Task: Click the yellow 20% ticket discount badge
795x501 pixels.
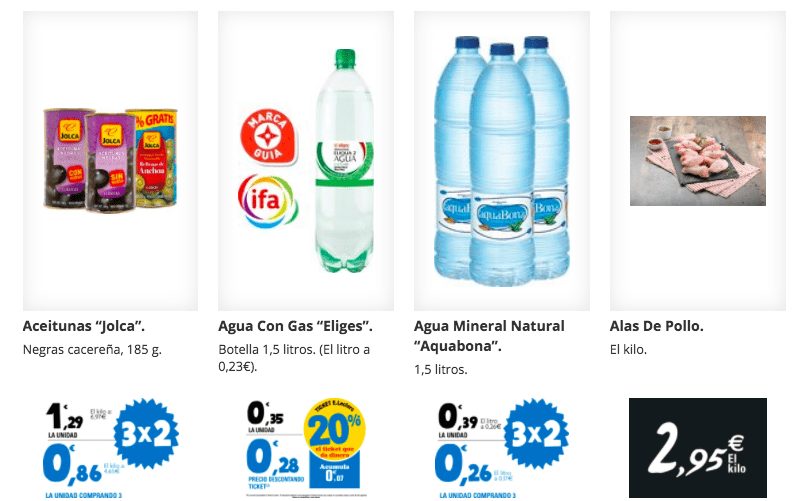Action: coord(335,429)
